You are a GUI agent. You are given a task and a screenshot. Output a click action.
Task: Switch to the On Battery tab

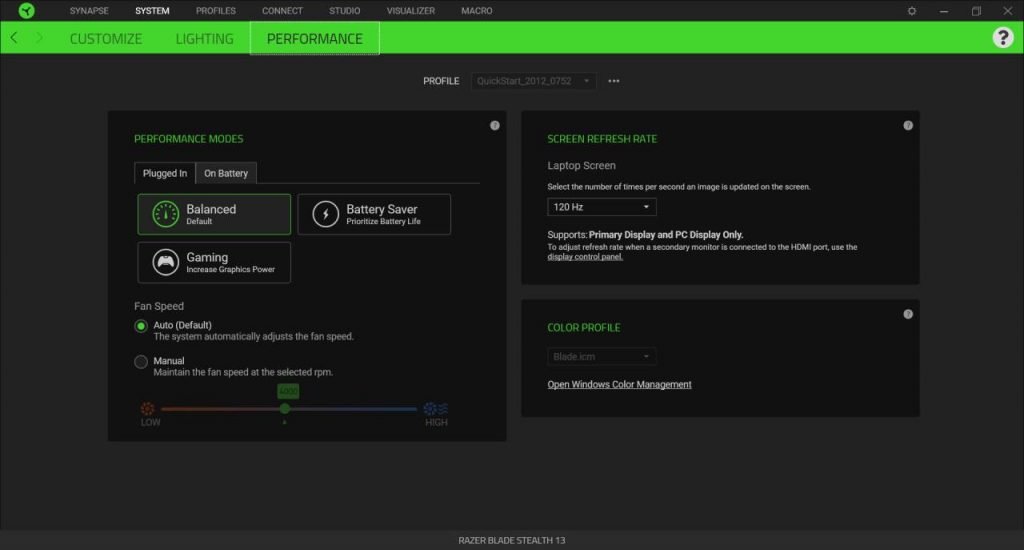(226, 173)
